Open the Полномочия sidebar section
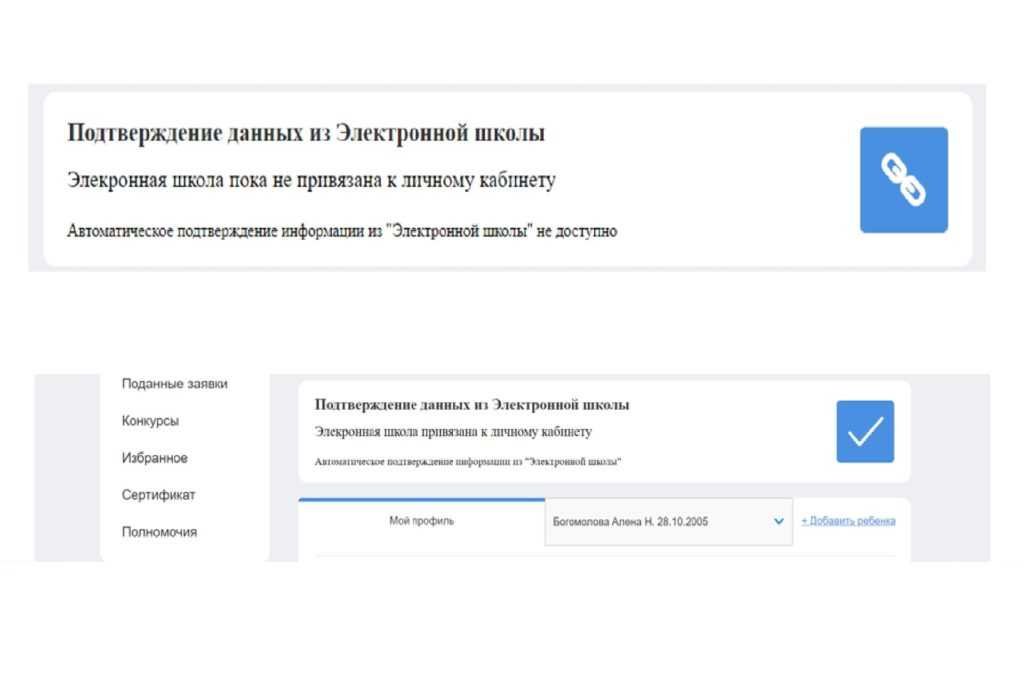This screenshot has width=1024, height=683. 159,532
